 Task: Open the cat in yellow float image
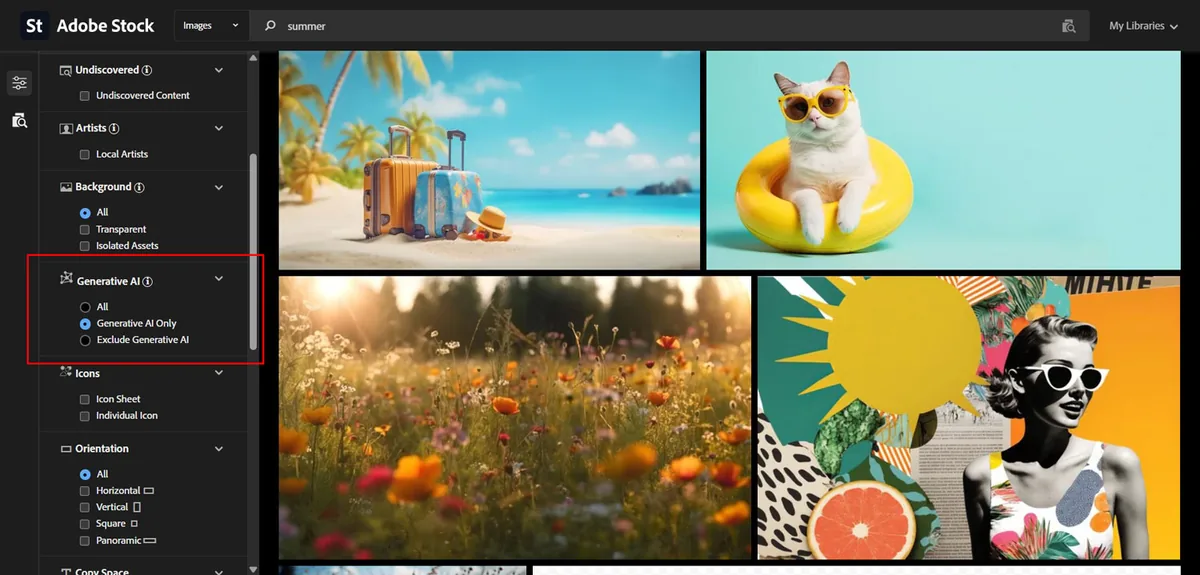pos(943,159)
